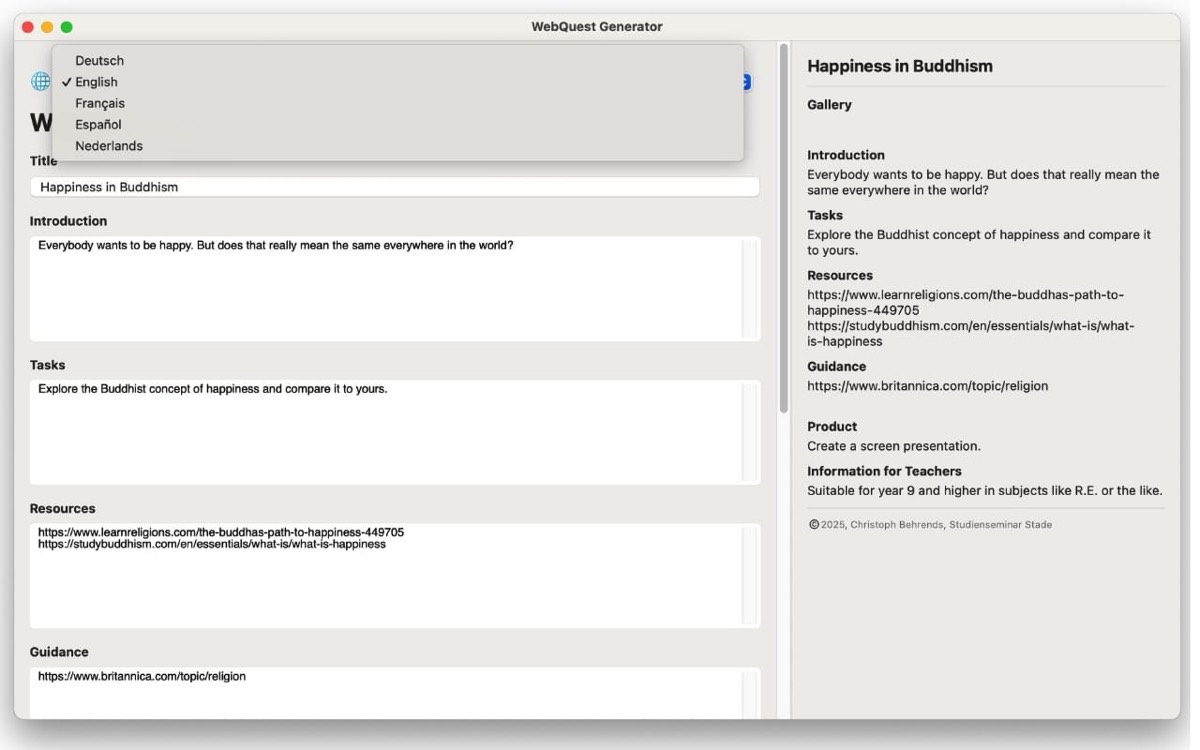
Task: Click inside the Guidance text area
Action: point(395,693)
